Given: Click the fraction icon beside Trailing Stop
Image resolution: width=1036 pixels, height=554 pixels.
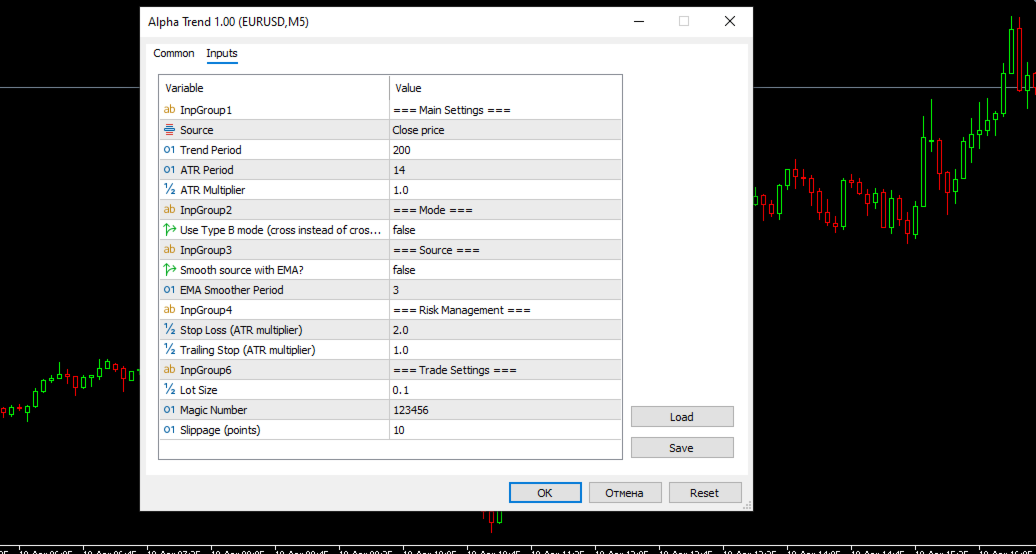Looking at the screenshot, I should point(169,350).
